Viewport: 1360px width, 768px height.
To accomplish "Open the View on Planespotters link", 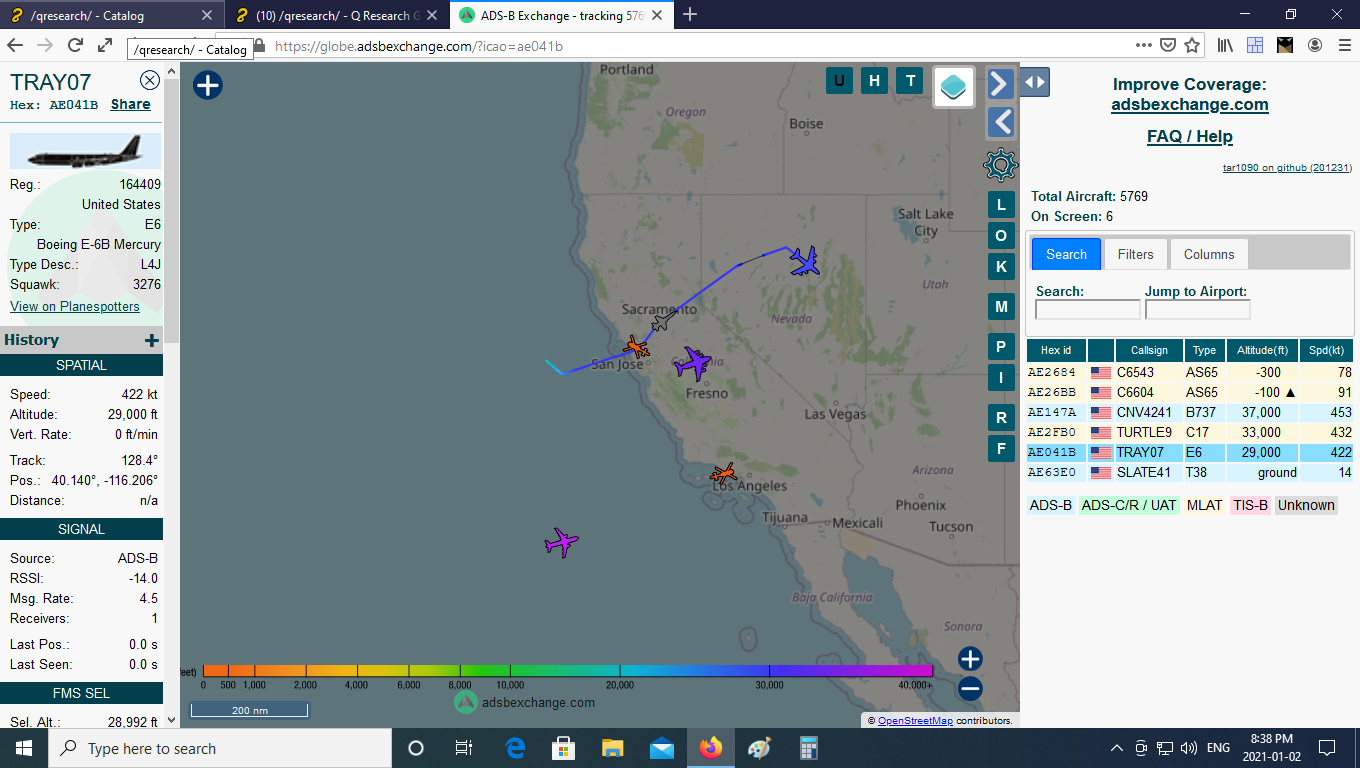I will tap(75, 306).
